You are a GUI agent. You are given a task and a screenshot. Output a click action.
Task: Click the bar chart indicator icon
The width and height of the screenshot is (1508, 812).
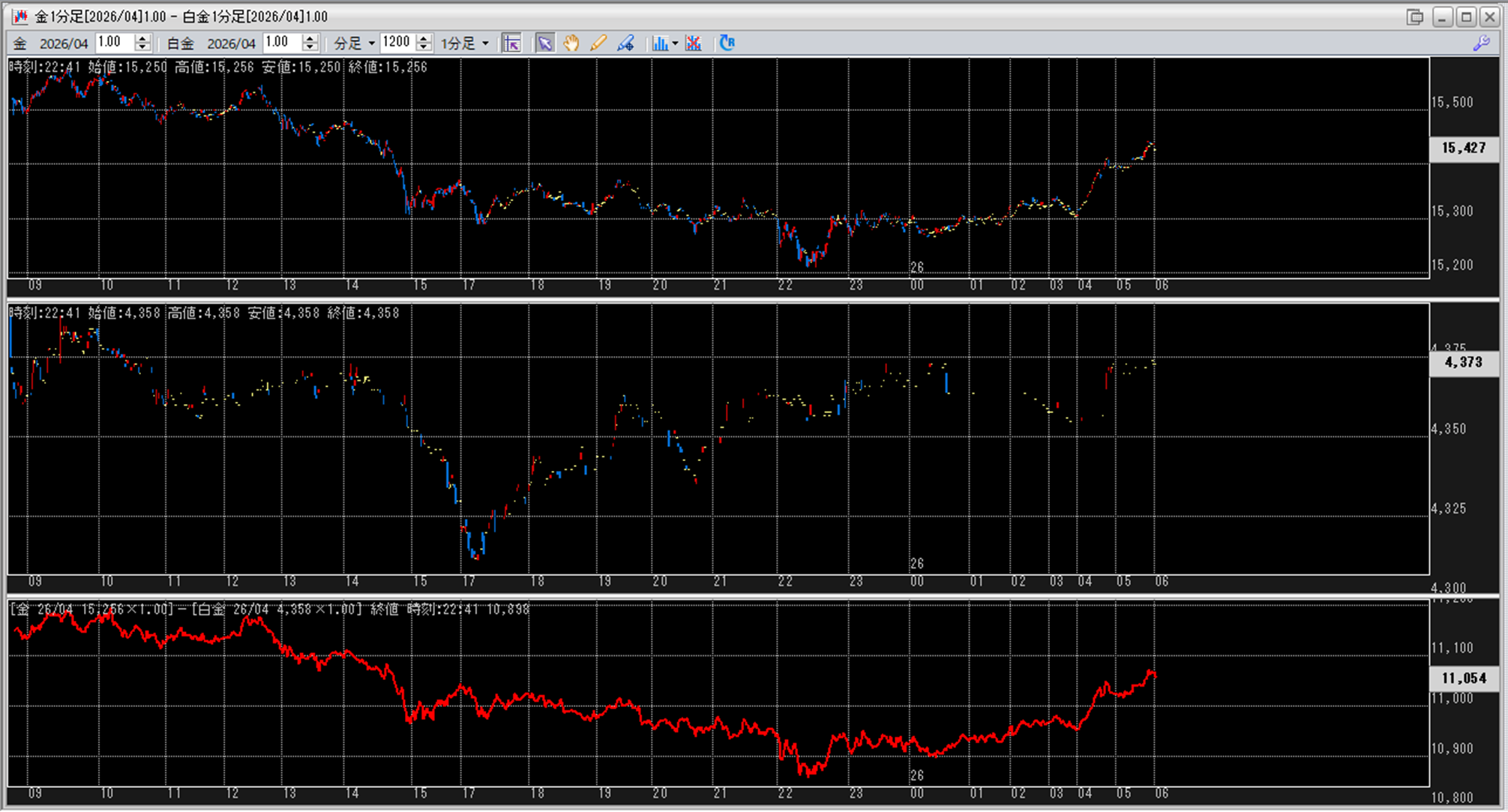tap(659, 43)
